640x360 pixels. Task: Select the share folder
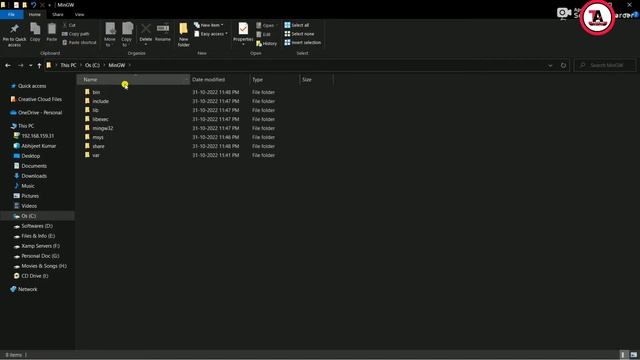pos(98,146)
